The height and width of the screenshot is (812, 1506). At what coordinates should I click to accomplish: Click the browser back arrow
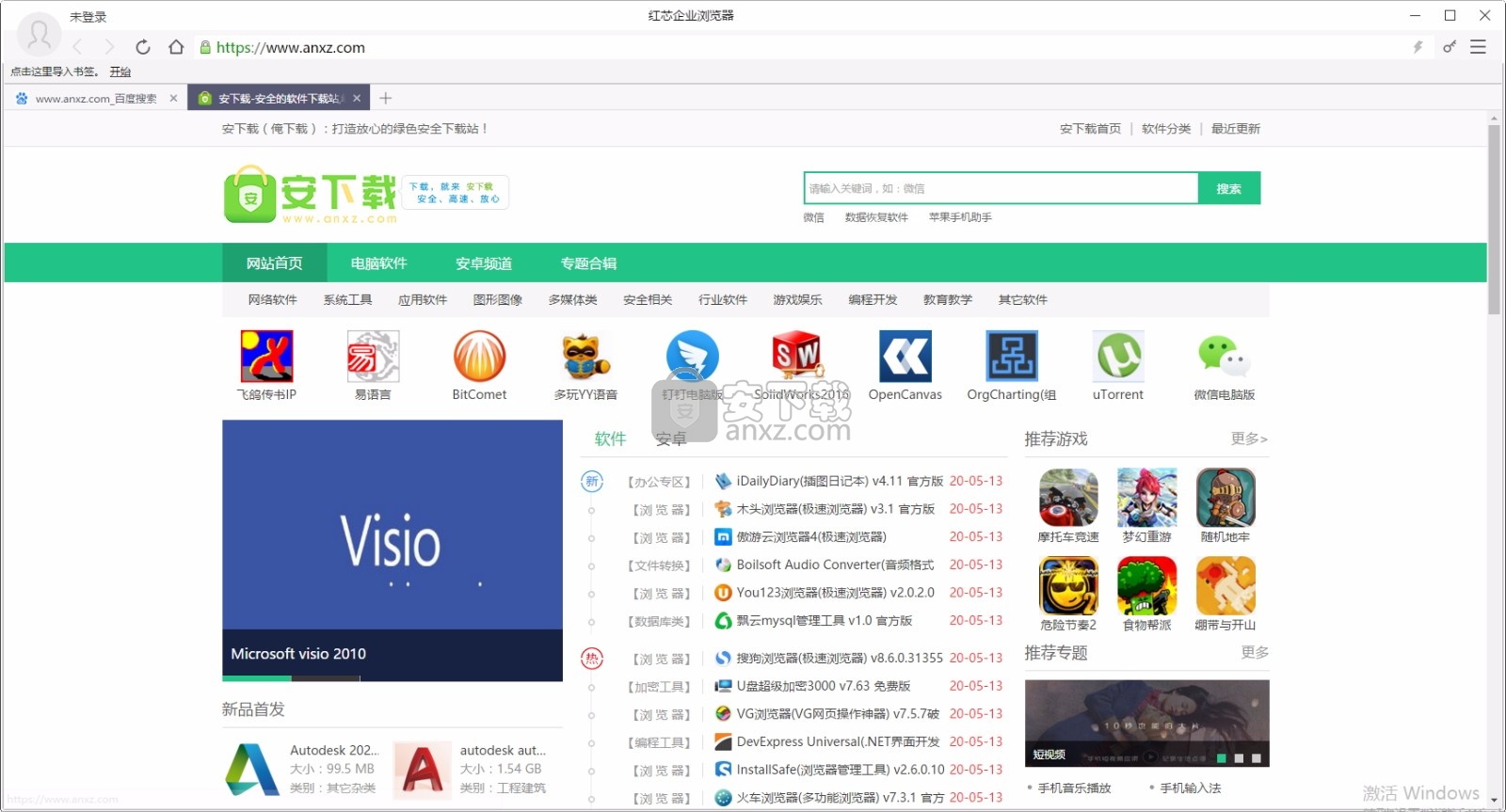pos(78,47)
